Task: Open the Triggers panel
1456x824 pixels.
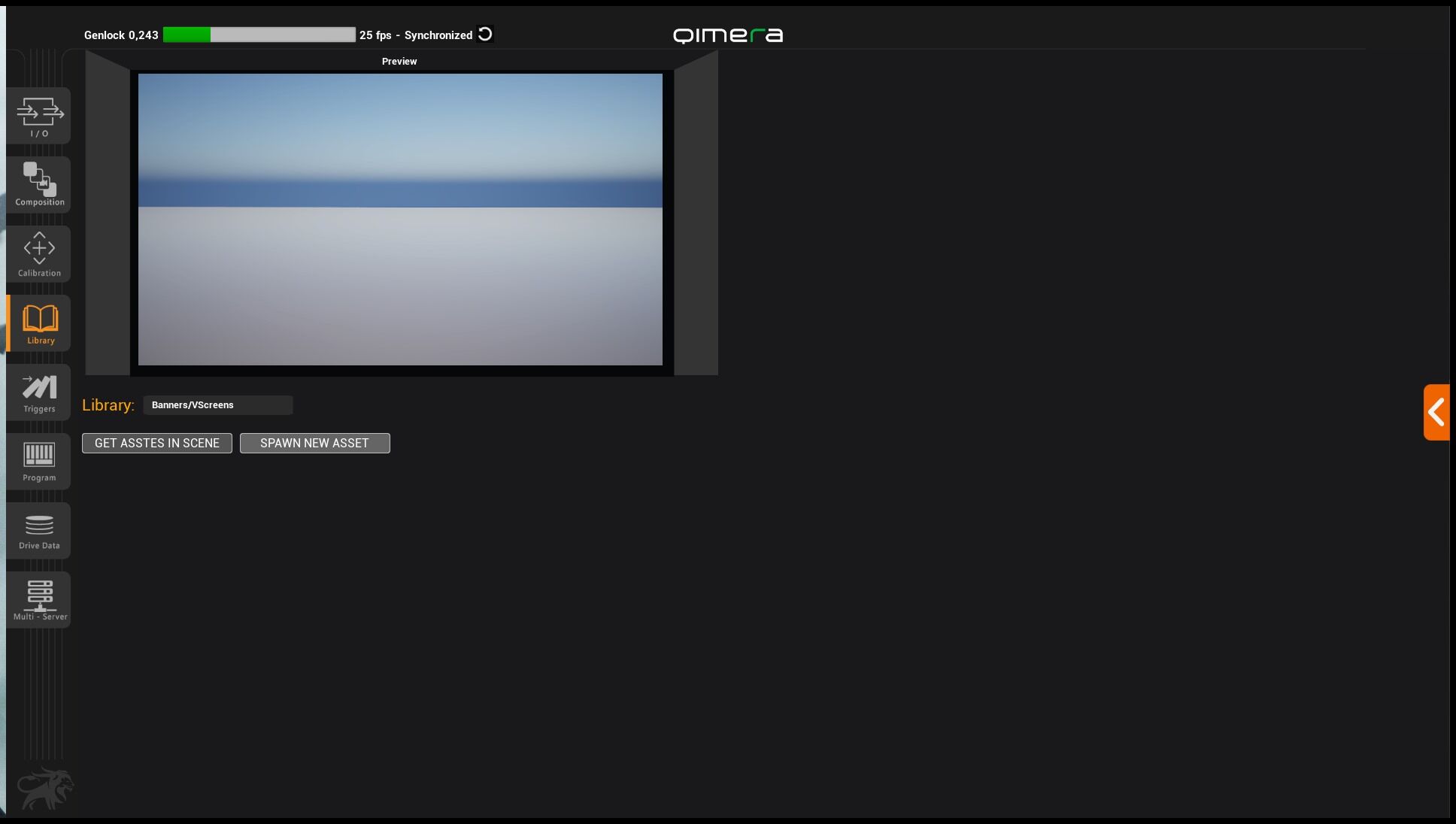Action: pyautogui.click(x=39, y=392)
